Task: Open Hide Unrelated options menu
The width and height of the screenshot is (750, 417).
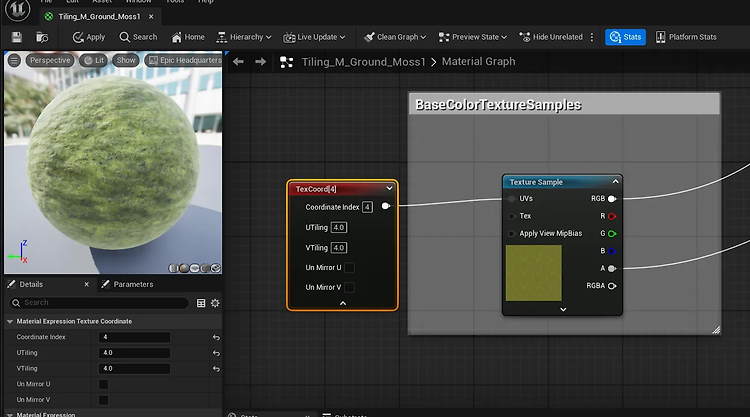Action: tap(592, 37)
